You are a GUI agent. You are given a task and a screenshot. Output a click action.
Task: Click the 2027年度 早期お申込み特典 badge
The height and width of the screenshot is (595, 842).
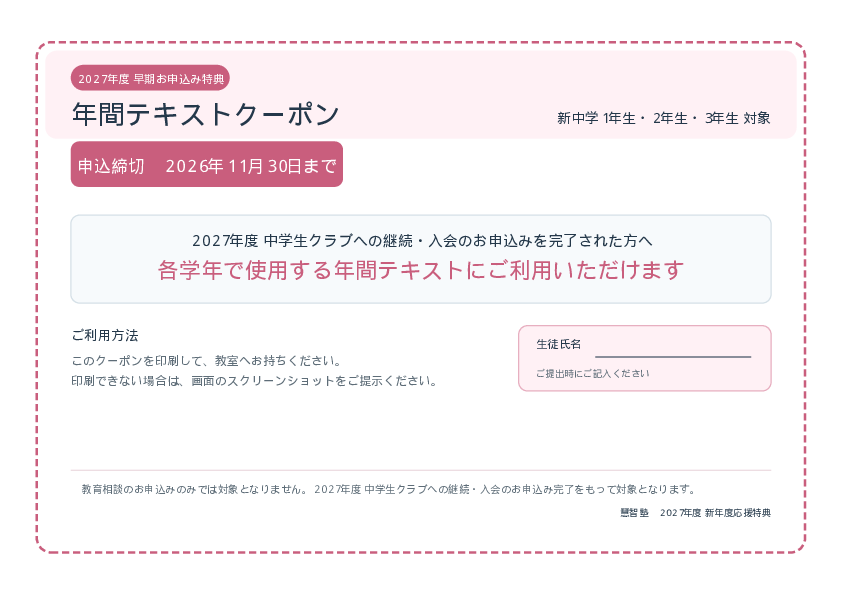coord(150,78)
